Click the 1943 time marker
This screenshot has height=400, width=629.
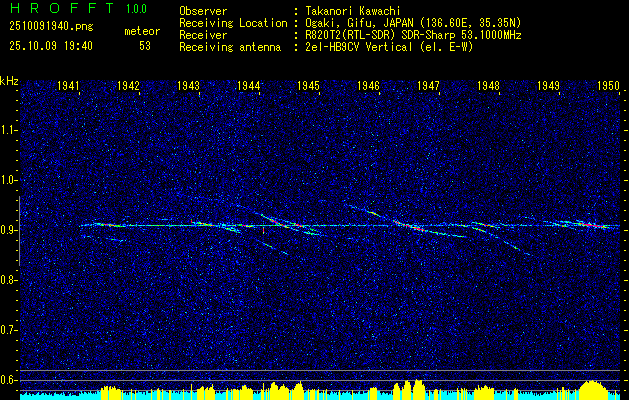tap(189, 86)
